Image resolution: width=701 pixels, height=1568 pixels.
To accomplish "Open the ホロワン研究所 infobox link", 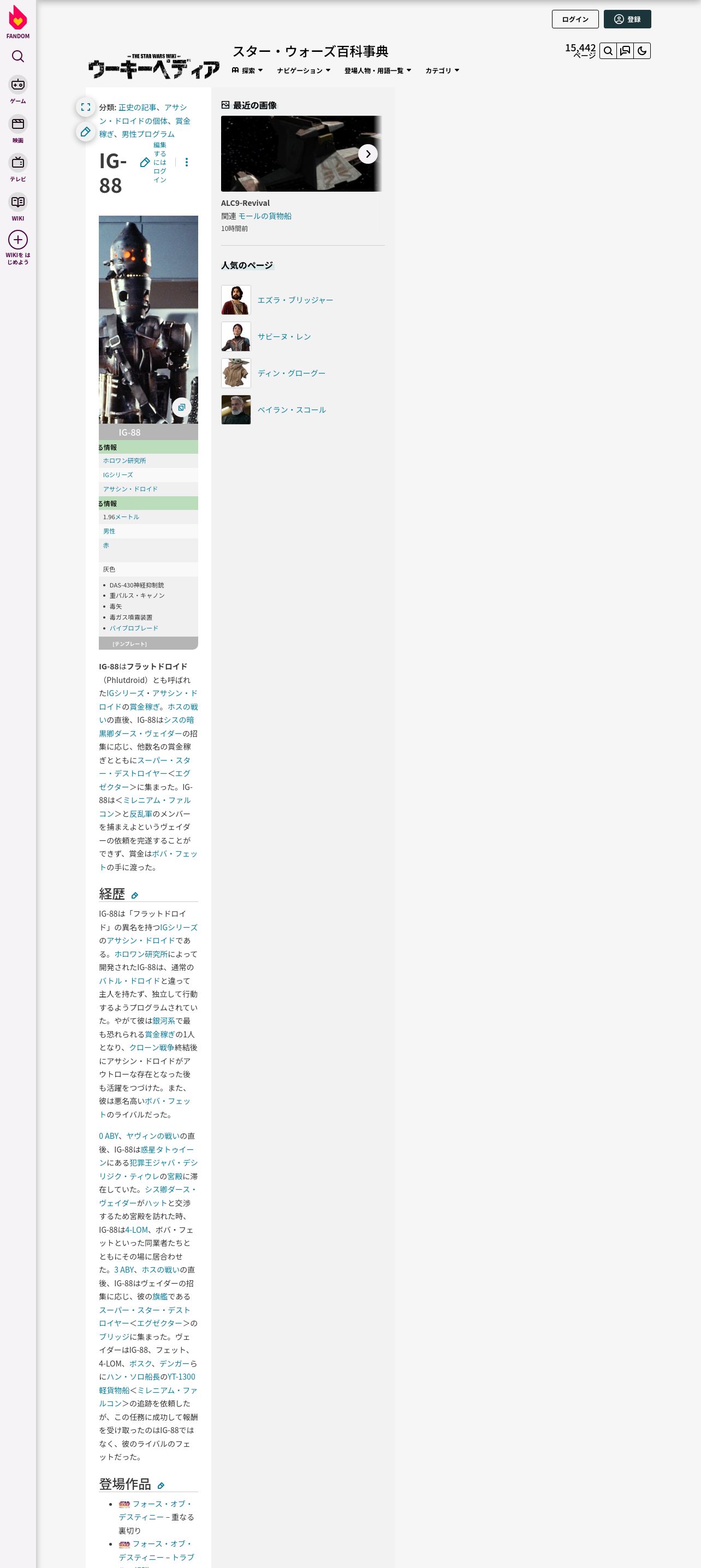I will click(124, 461).
